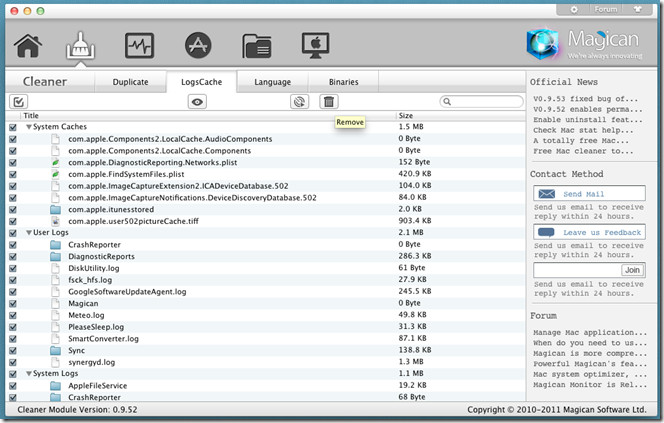This screenshot has height=423, width=664.
Task: Click the envelope icon beside Send Mail
Action: coord(547,194)
